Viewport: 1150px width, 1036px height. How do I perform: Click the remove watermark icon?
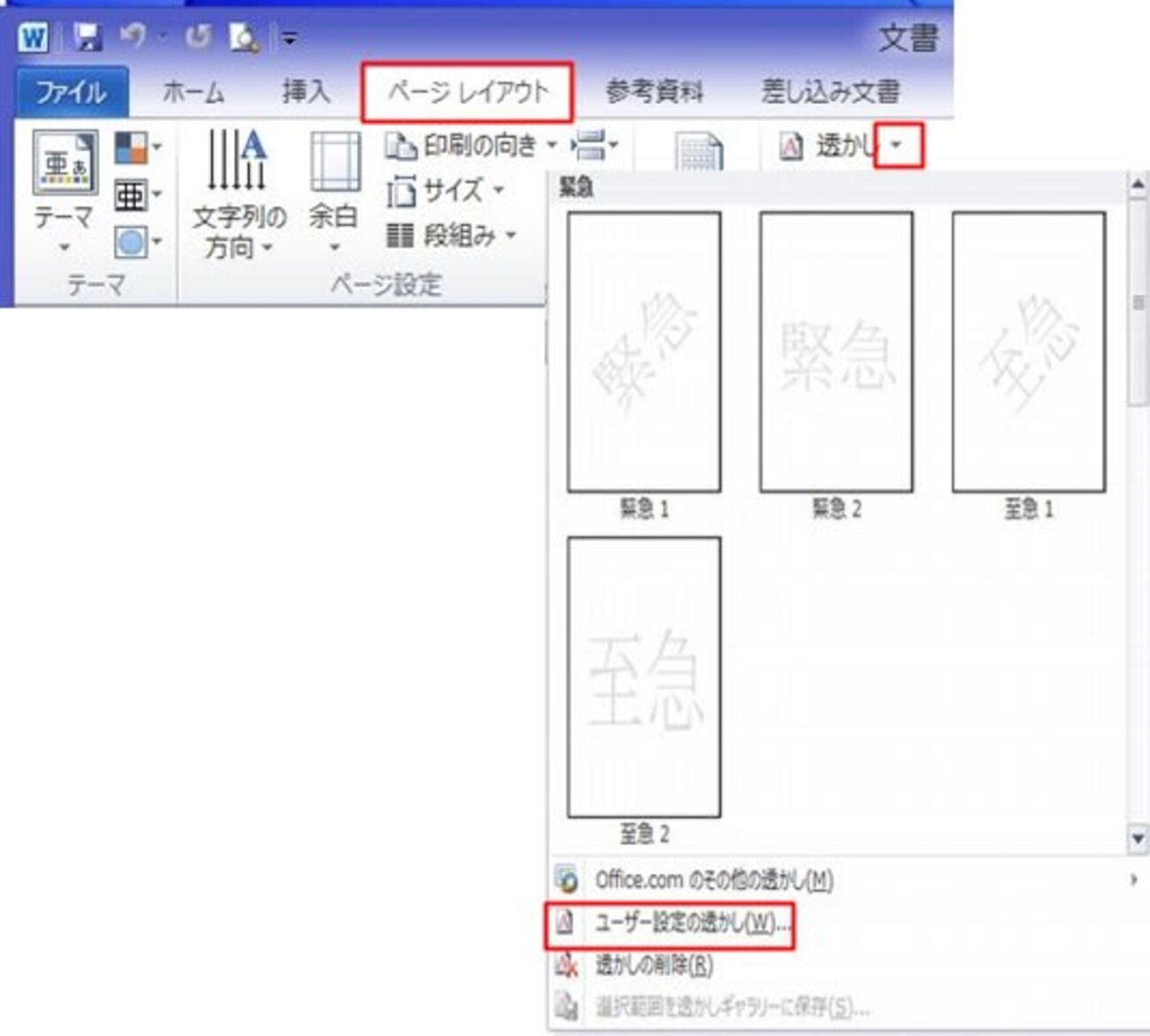tap(566, 964)
